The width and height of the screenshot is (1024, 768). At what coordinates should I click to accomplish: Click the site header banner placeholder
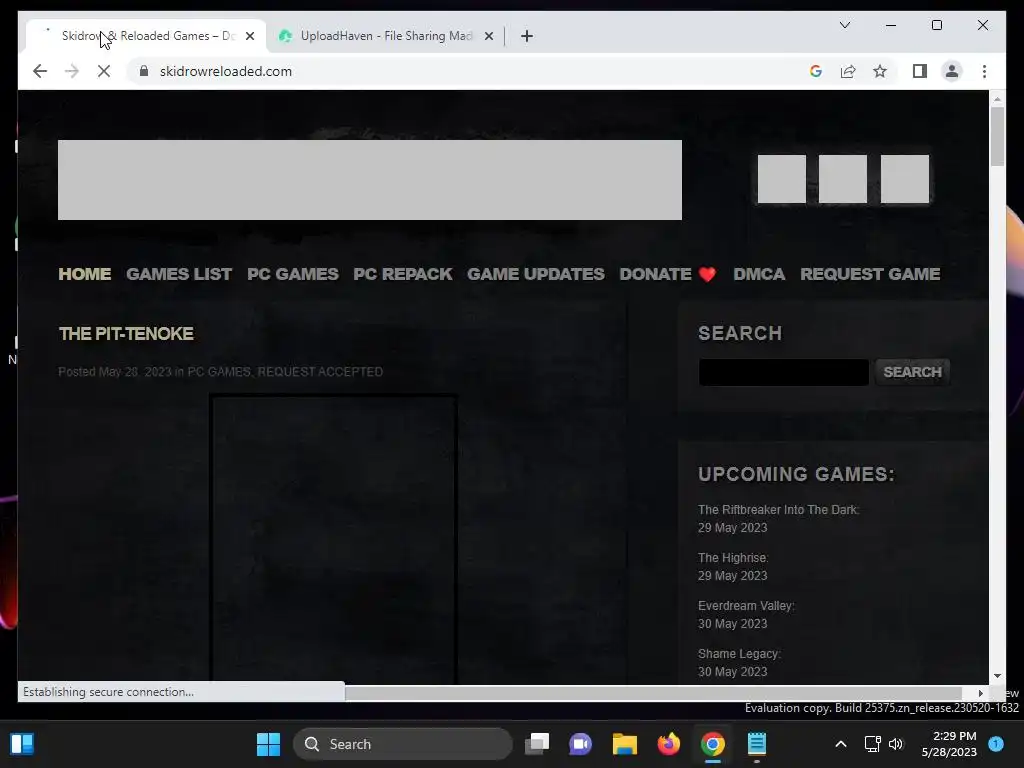pyautogui.click(x=370, y=180)
